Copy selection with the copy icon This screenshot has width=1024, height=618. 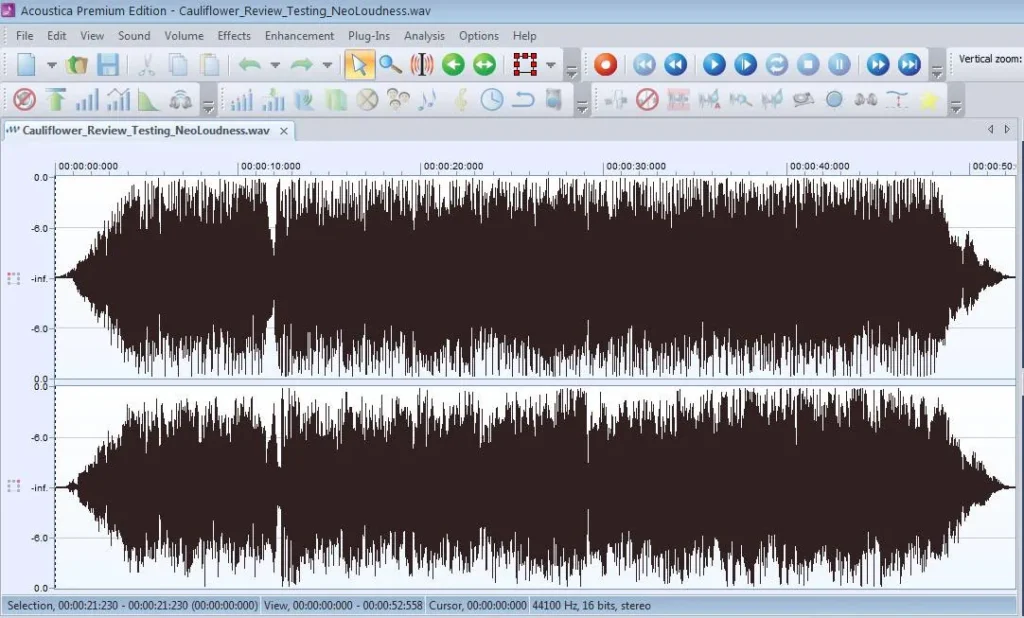[x=178, y=65]
